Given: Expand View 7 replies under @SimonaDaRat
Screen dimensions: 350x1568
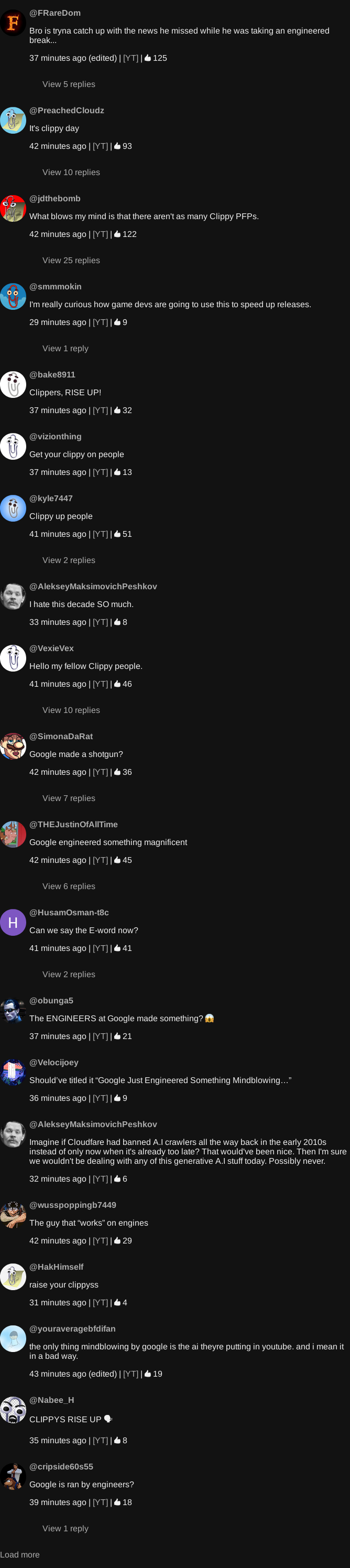Looking at the screenshot, I should (x=69, y=798).
